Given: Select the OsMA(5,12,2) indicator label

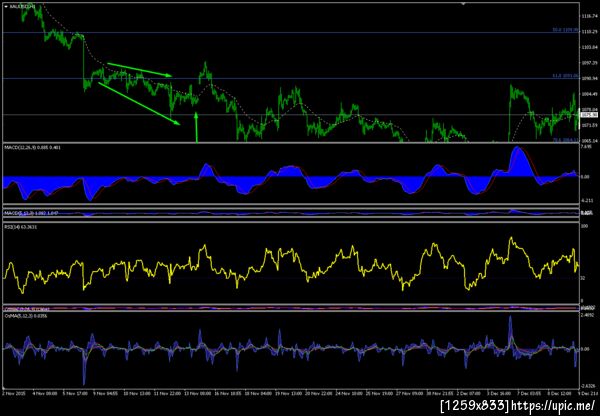Looking at the screenshot, I should pos(26,316).
